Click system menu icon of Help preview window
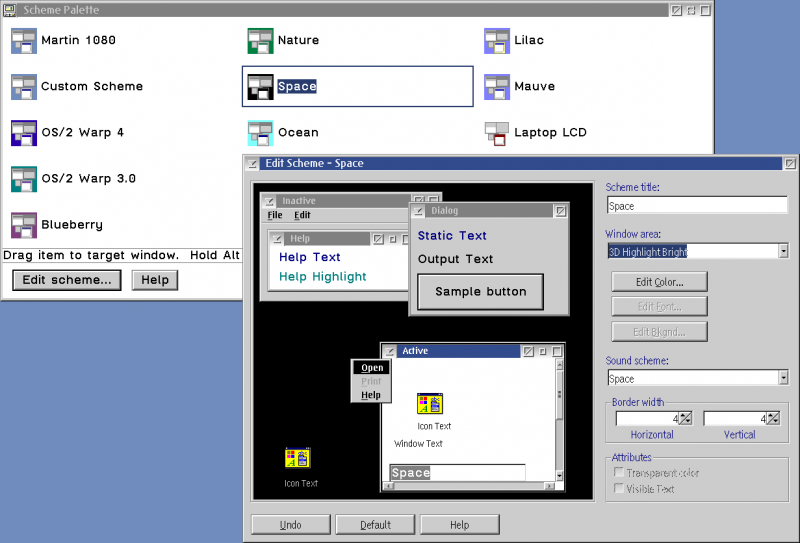The height and width of the screenshot is (543, 800). pos(277,239)
